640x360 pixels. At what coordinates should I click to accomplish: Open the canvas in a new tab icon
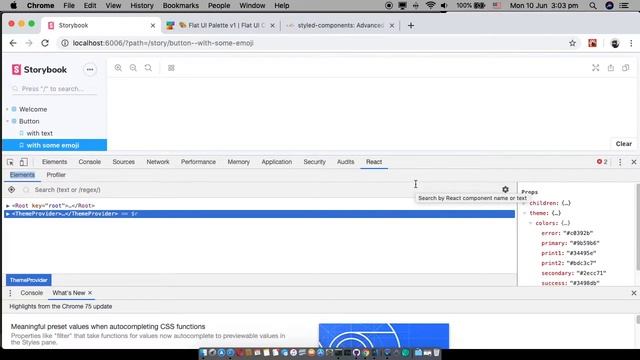point(611,68)
